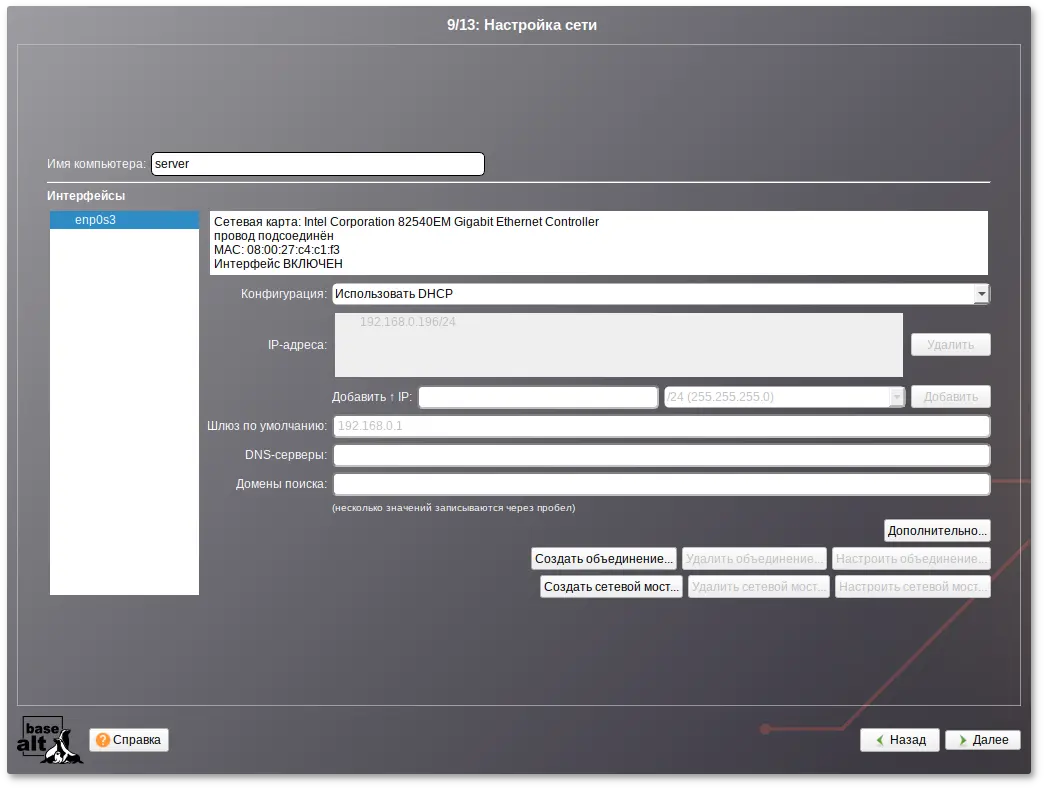Click the Конфигурация dropdown arrow
Viewport: 1044px width, 788px height.
981,294
